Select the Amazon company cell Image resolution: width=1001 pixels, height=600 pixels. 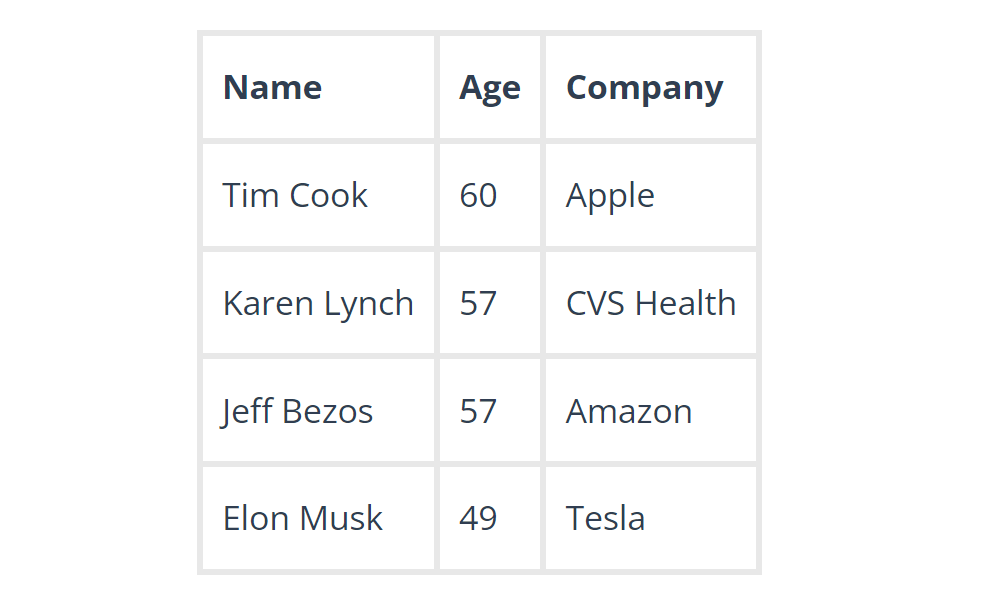[x=629, y=411]
